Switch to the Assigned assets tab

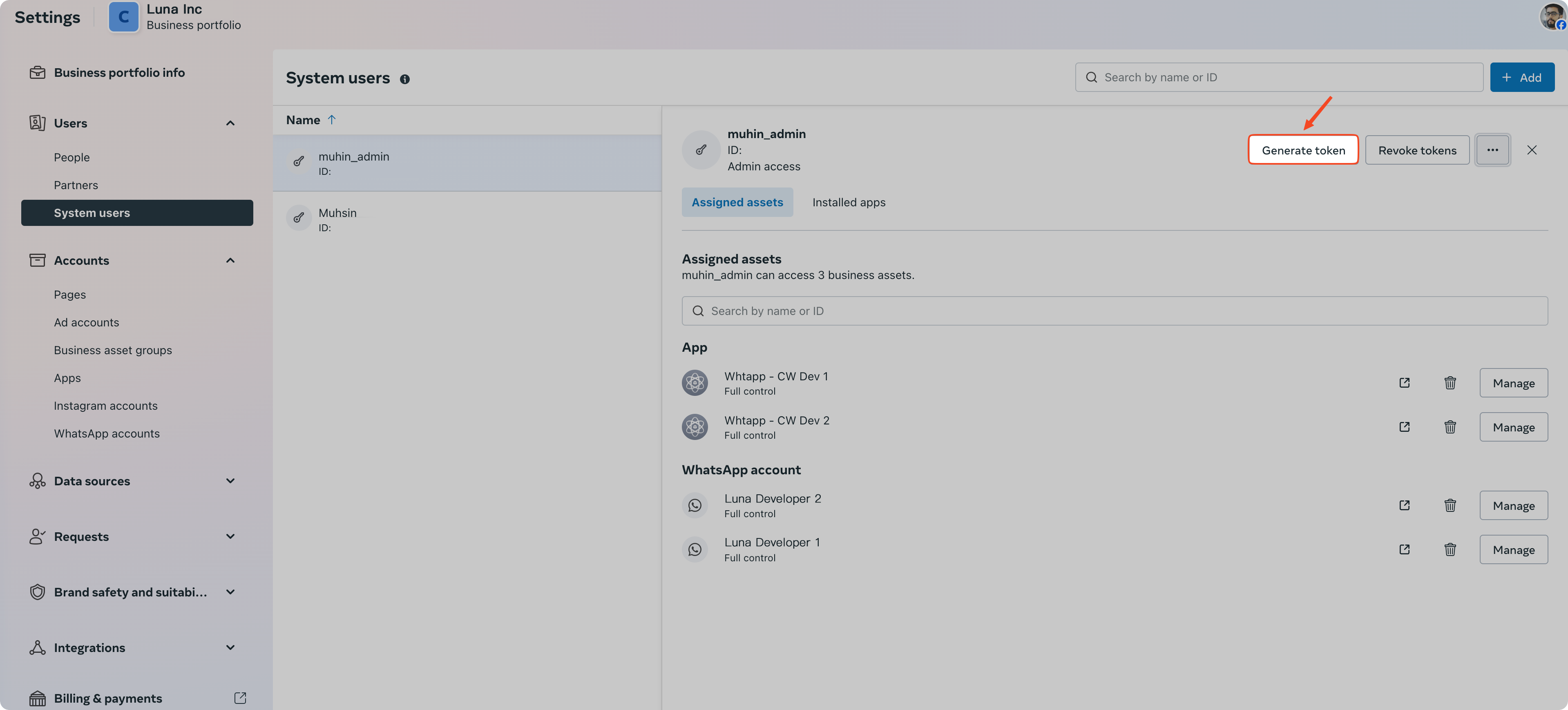click(737, 202)
